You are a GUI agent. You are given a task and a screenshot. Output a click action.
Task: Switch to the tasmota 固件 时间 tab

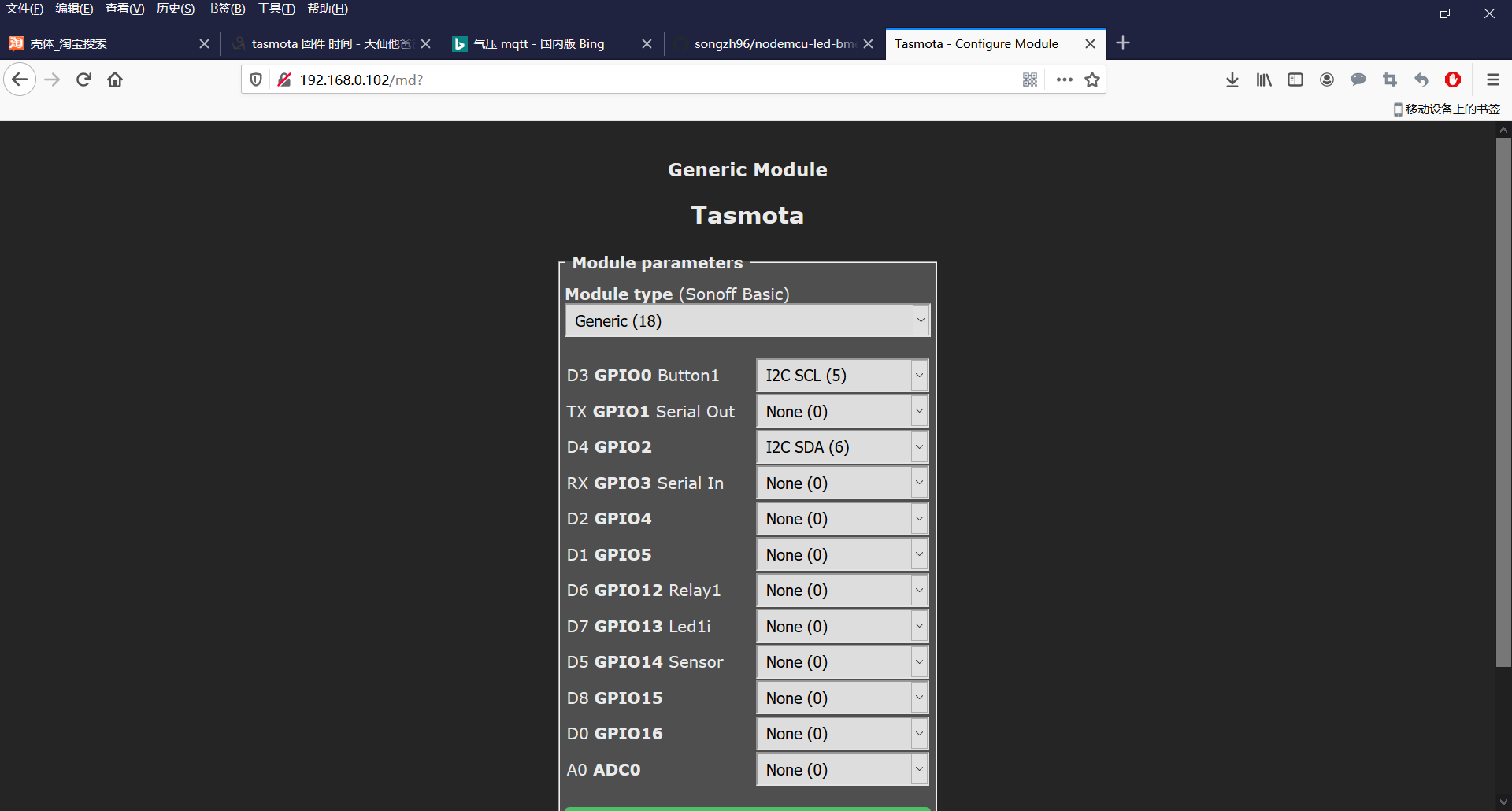pos(332,44)
